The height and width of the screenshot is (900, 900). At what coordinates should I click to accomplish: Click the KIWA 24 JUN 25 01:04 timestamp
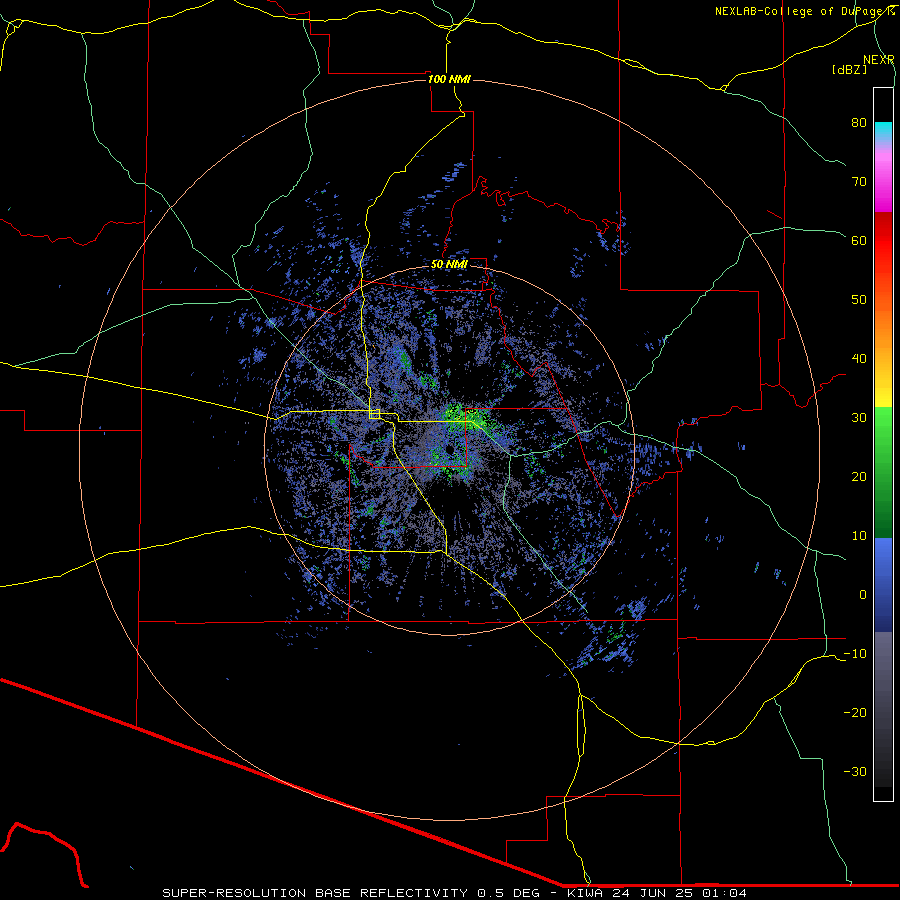(657, 893)
